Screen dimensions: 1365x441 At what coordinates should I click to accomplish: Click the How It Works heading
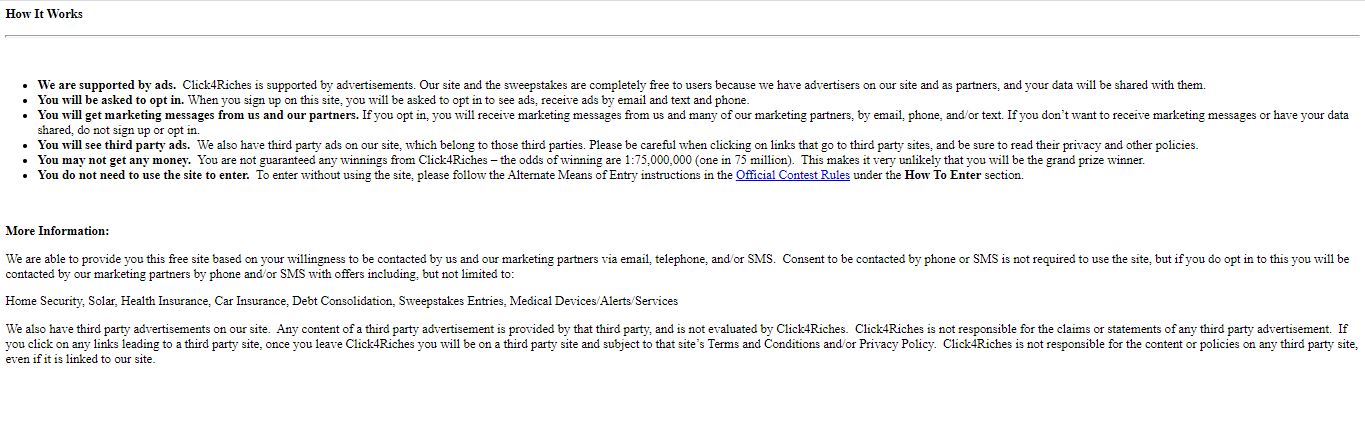44,14
